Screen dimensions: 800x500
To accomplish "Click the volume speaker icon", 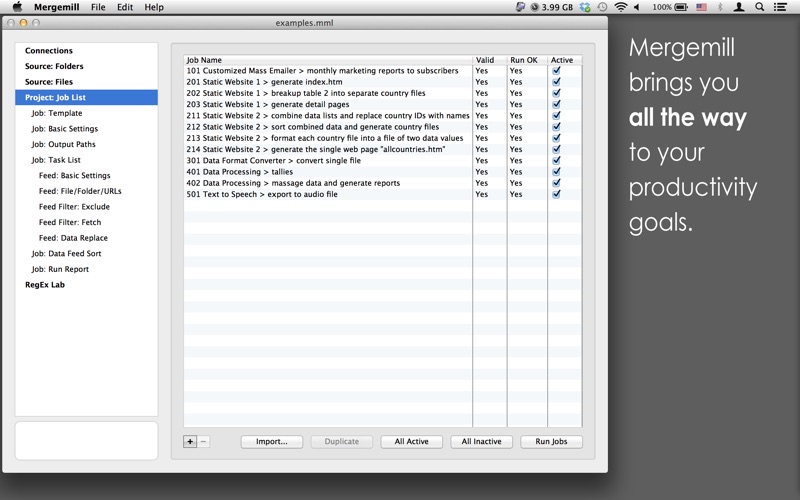I will point(637,7).
